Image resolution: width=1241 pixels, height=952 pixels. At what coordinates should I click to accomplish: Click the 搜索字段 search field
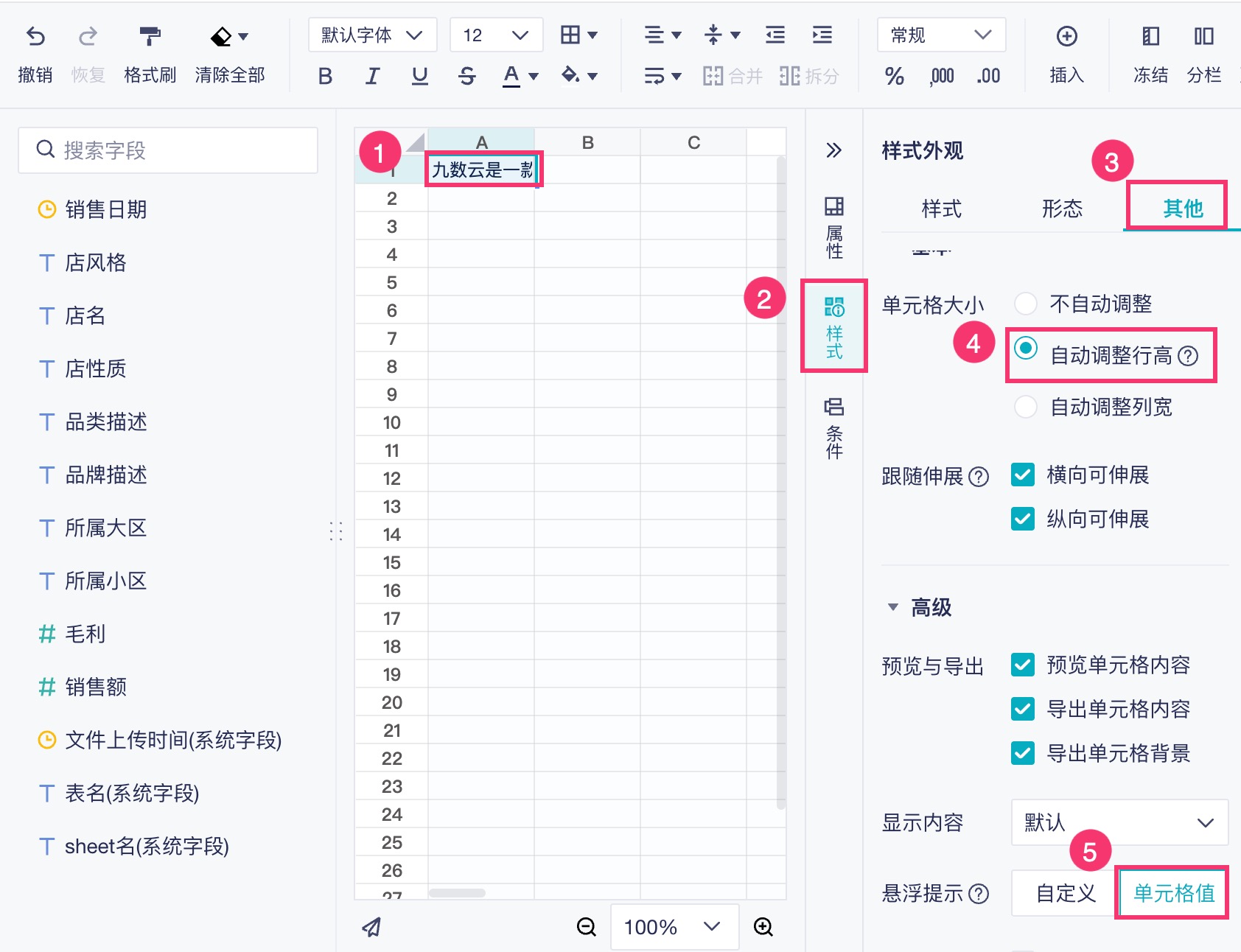[168, 150]
